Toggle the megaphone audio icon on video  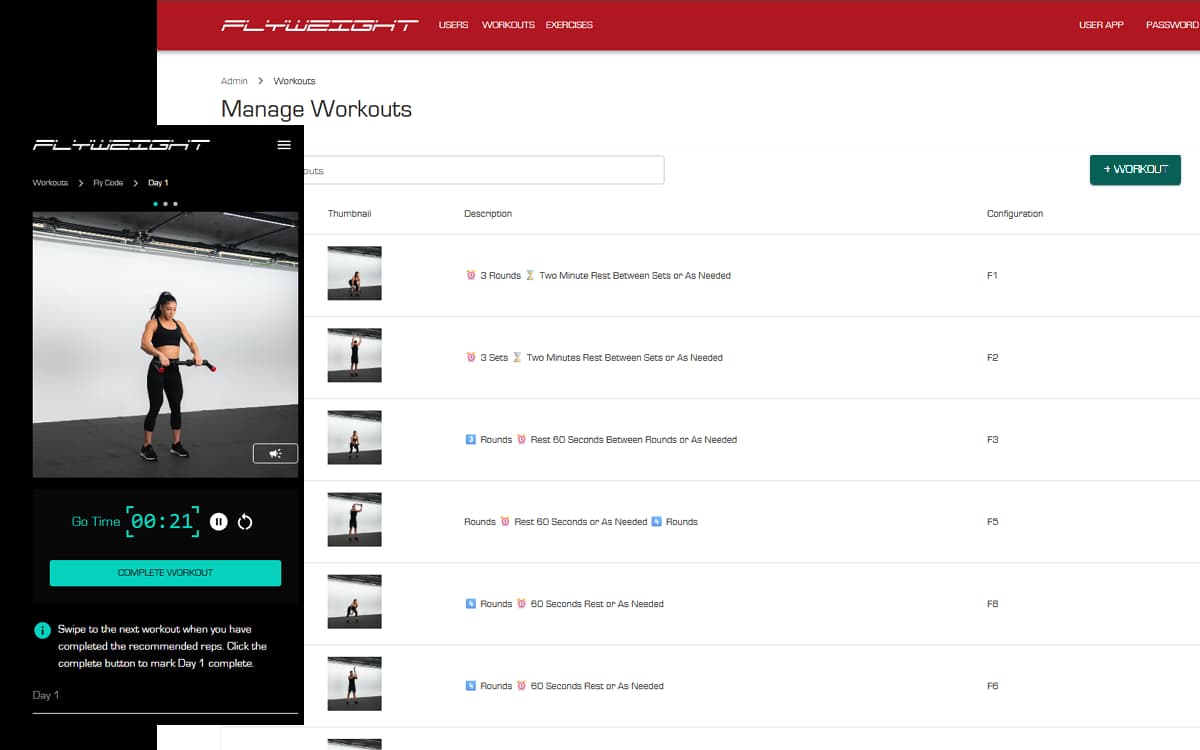[x=275, y=454]
